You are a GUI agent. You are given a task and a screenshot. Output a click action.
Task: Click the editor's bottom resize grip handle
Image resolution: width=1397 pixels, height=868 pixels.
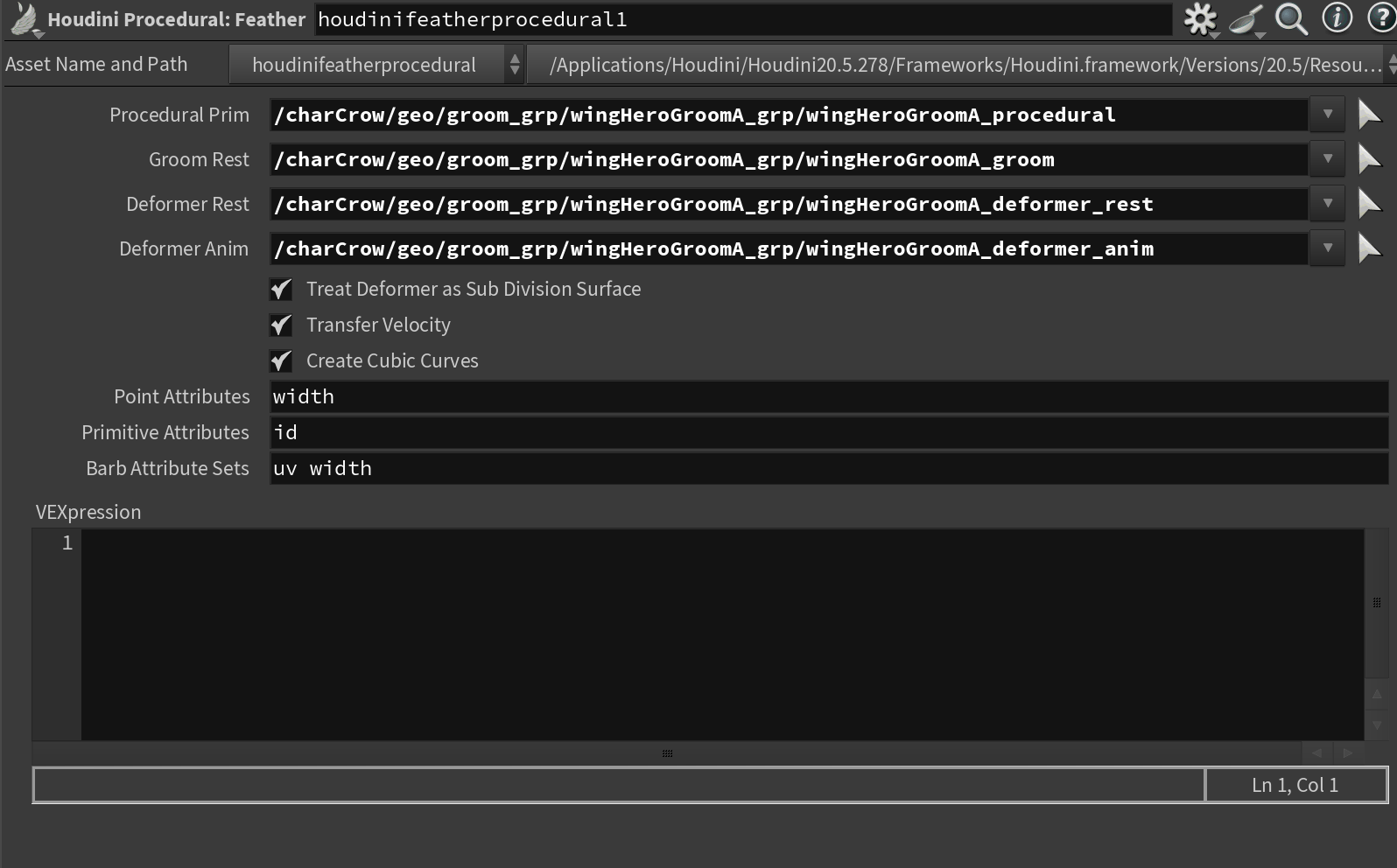tap(667, 753)
